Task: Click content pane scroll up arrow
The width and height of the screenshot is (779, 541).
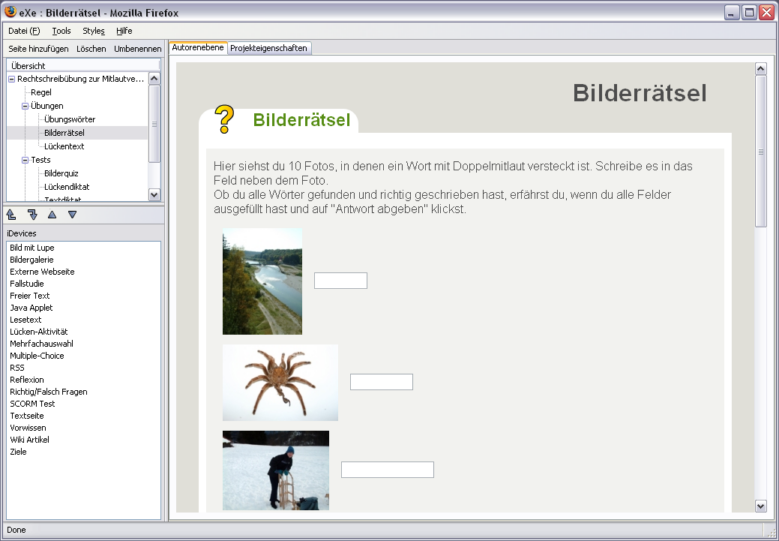Action: tap(761, 69)
